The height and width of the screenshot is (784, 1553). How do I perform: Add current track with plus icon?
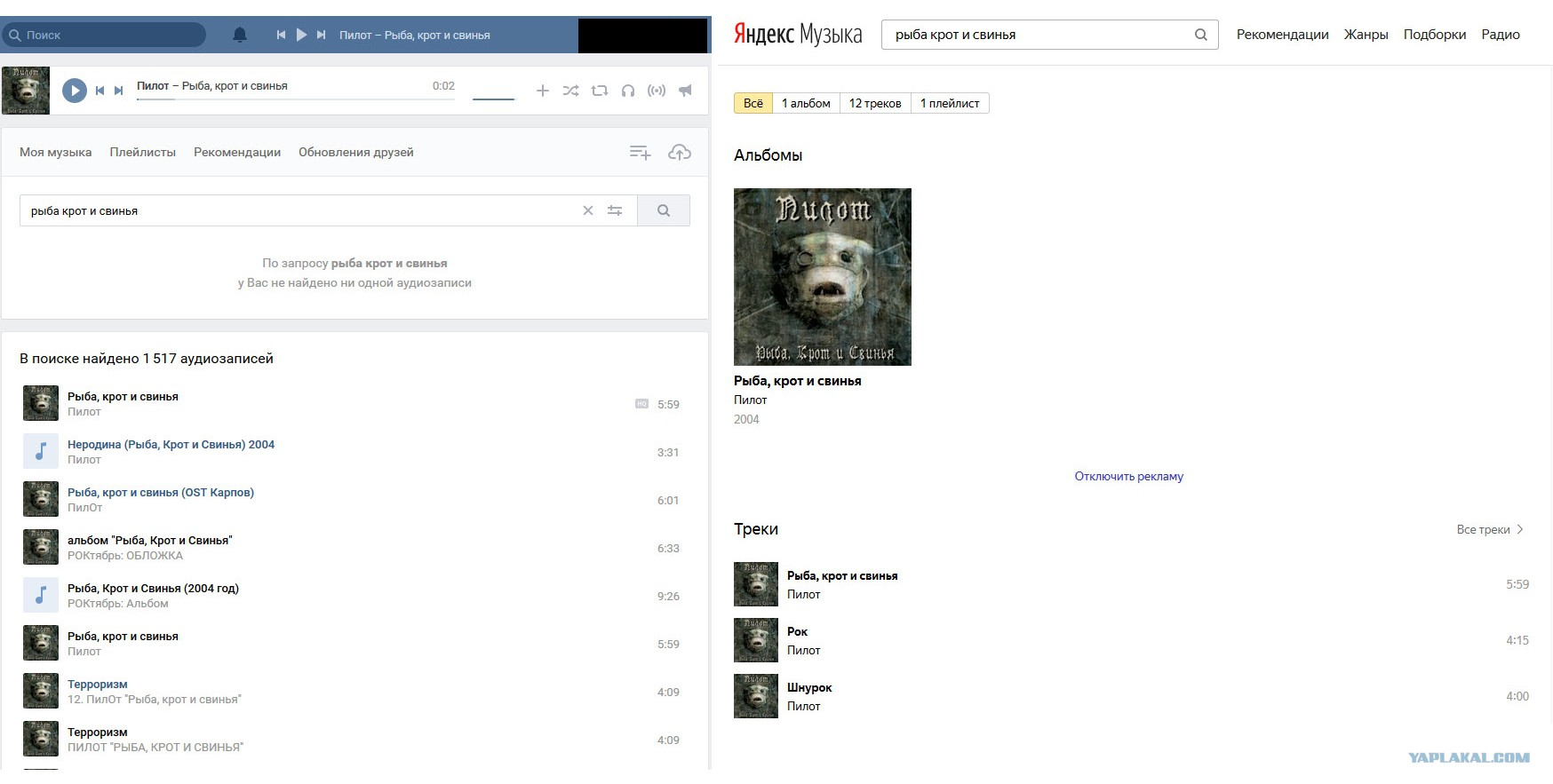point(542,91)
